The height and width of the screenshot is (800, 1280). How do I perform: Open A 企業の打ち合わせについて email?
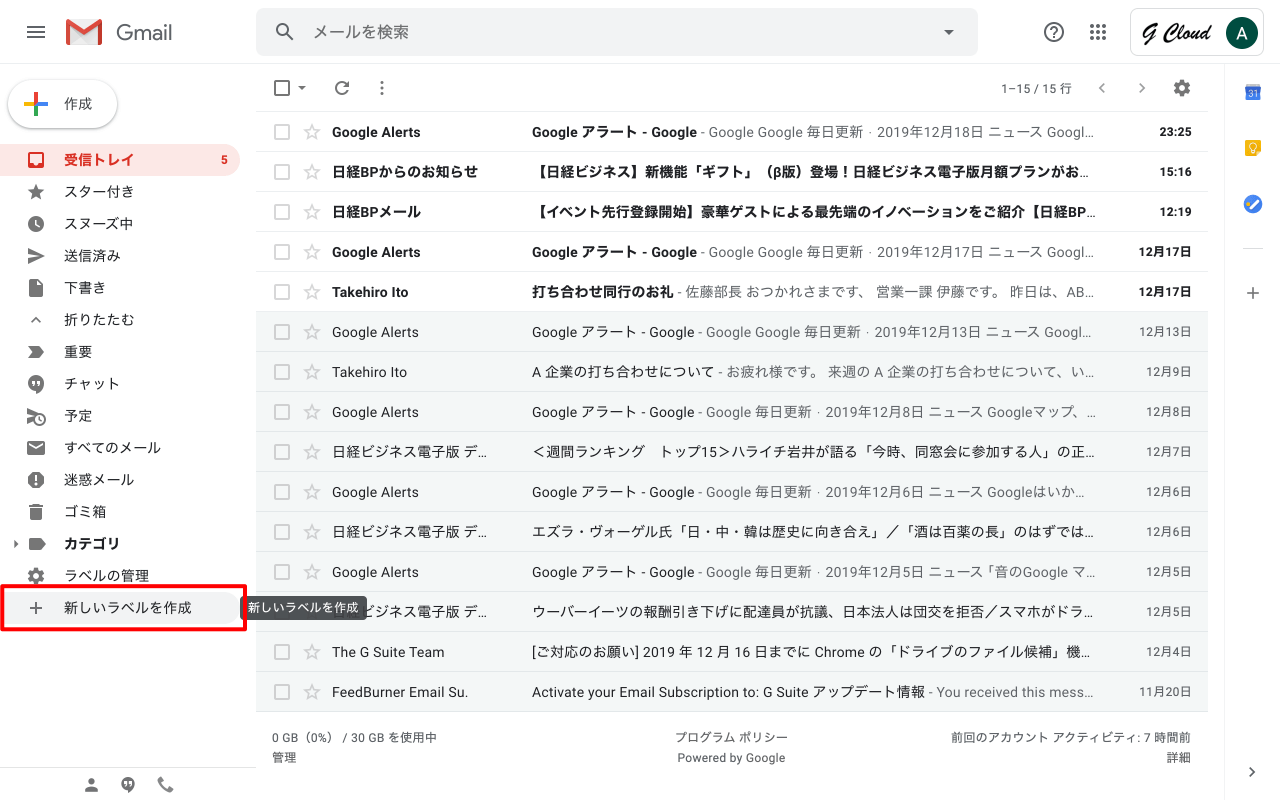(x=732, y=372)
